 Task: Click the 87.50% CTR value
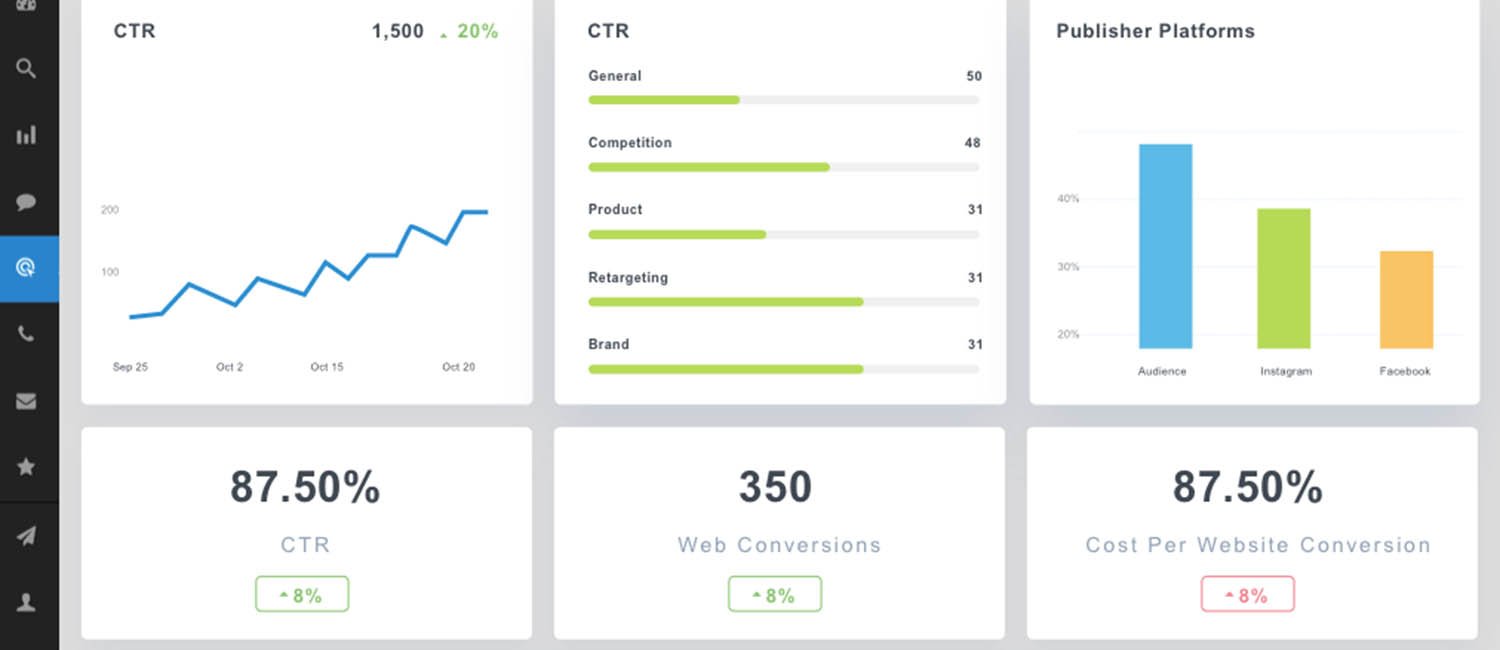(305, 487)
